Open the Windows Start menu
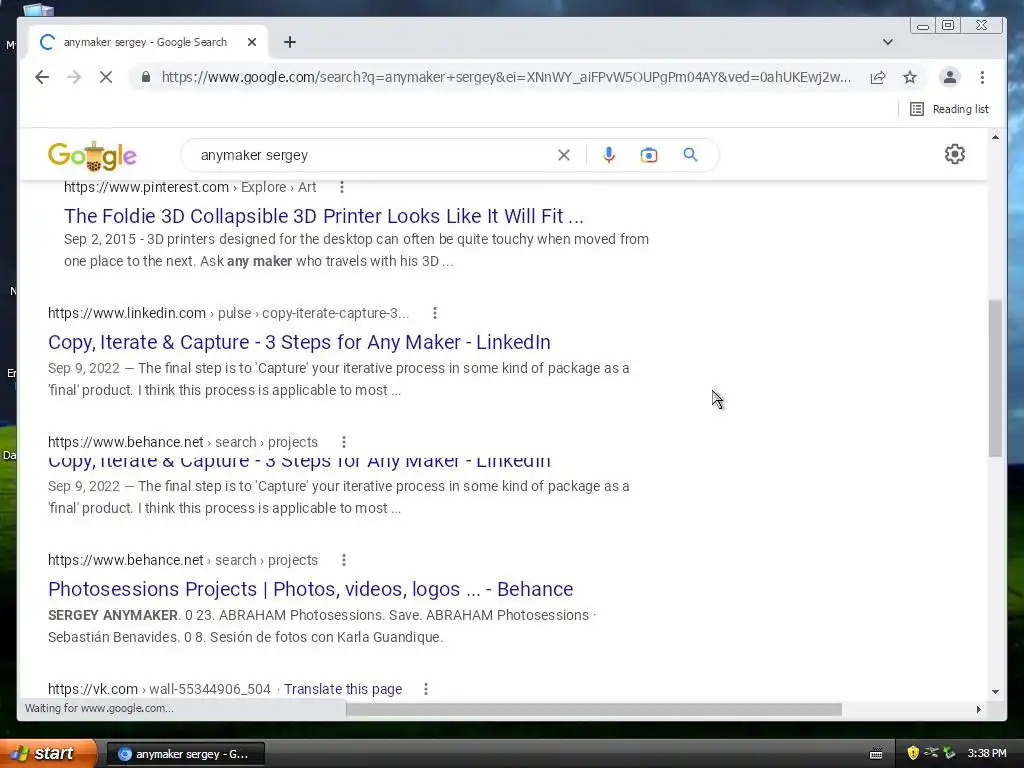This screenshot has width=1024, height=768. pos(48,754)
